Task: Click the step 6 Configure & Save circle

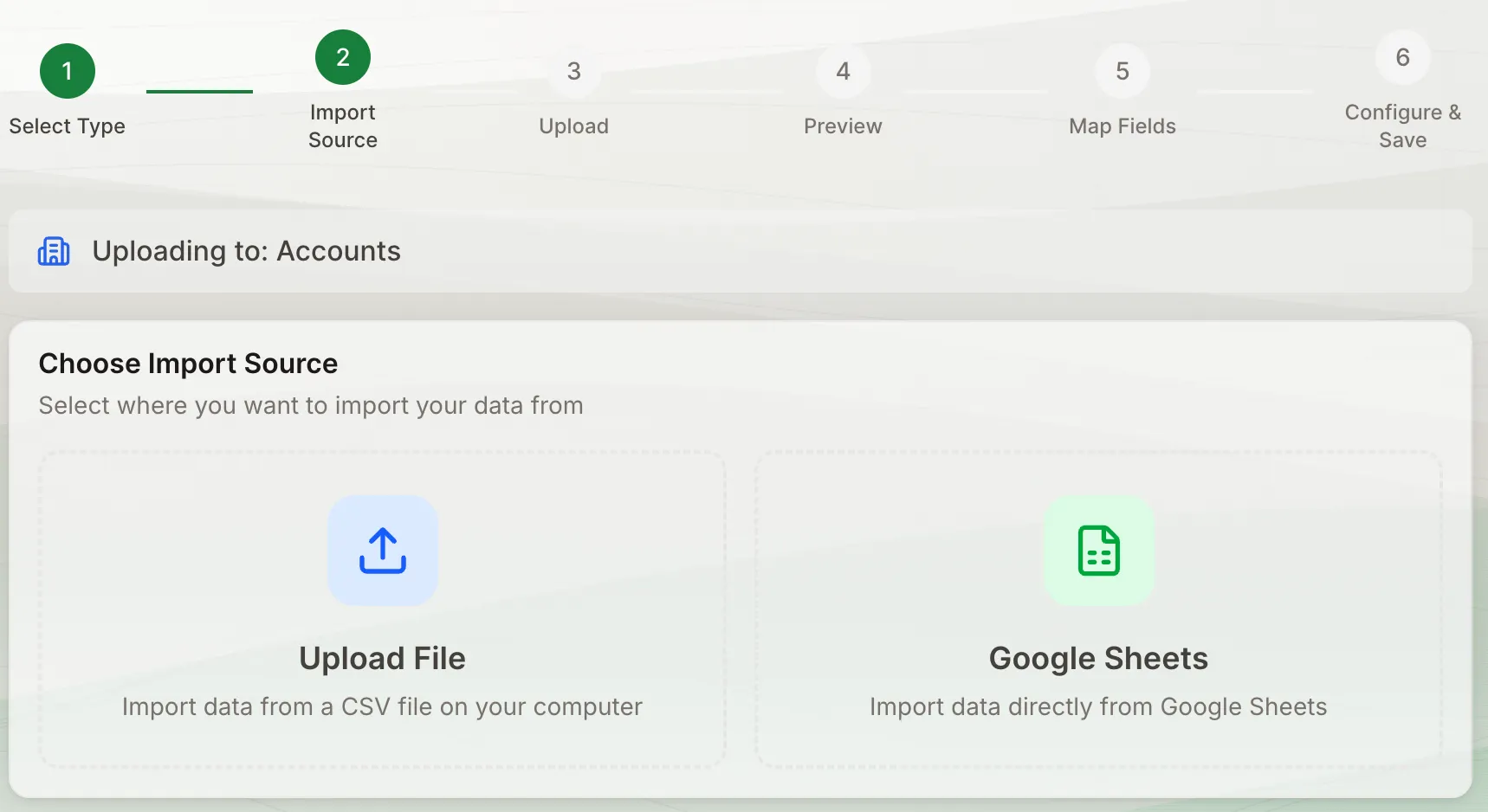Action: [x=1402, y=57]
